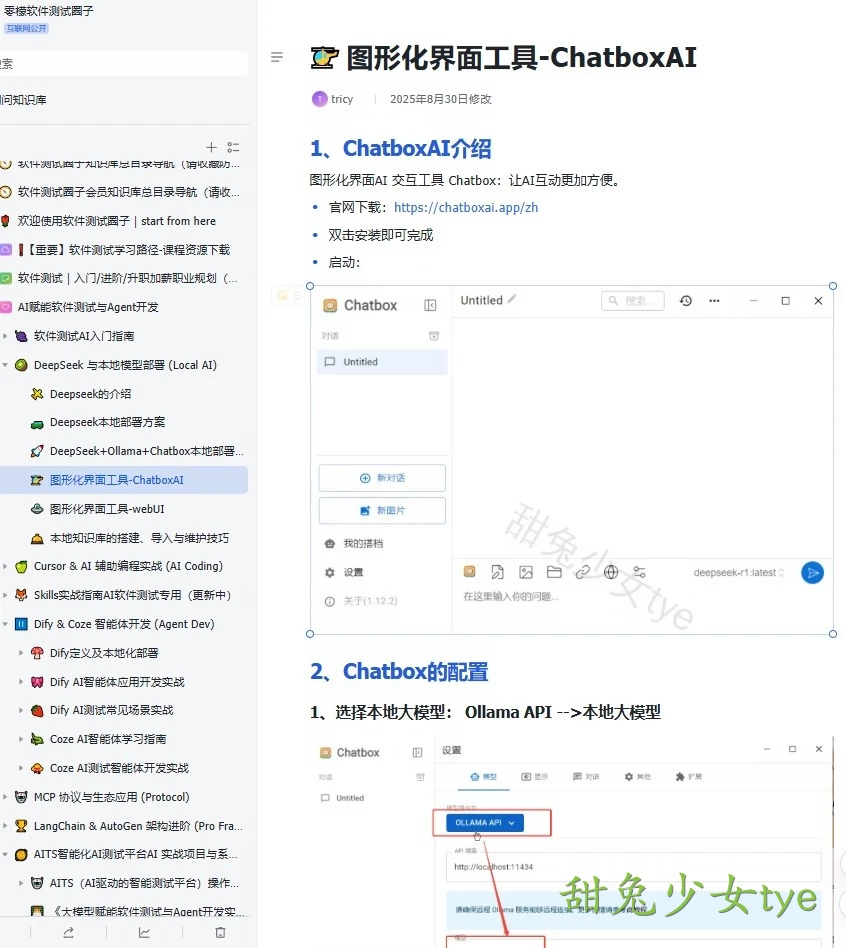Open the chatboxai.app/zh download link
846x948 pixels.
pos(466,207)
